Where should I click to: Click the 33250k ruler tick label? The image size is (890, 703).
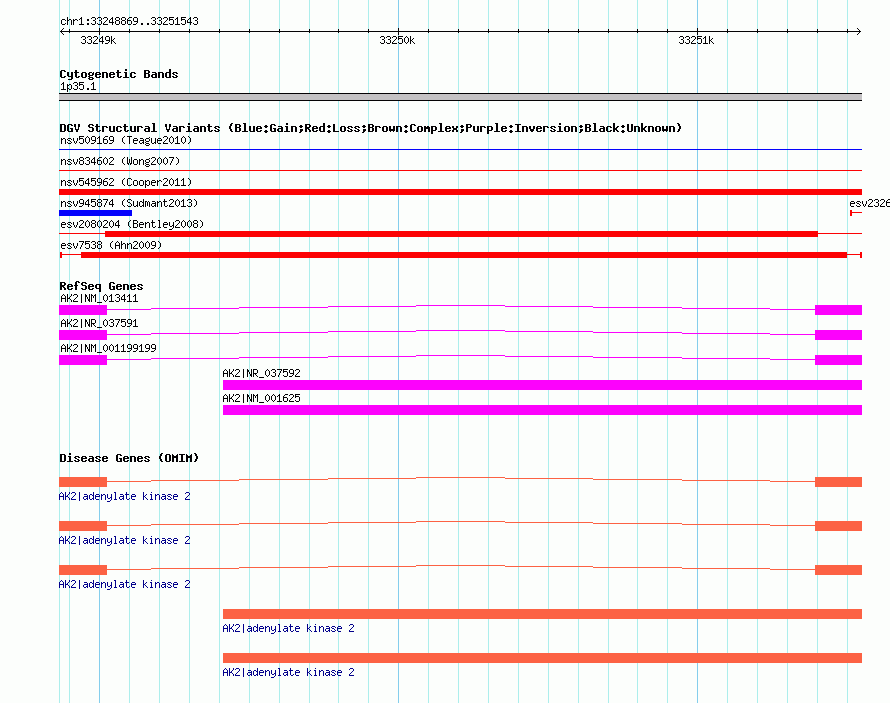397,40
